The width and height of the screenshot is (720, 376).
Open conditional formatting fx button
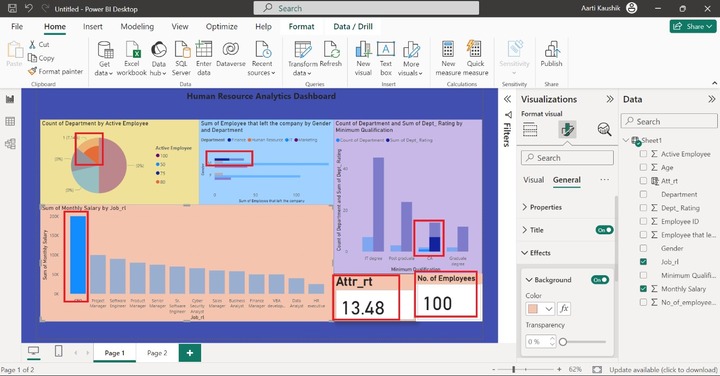tap(564, 309)
